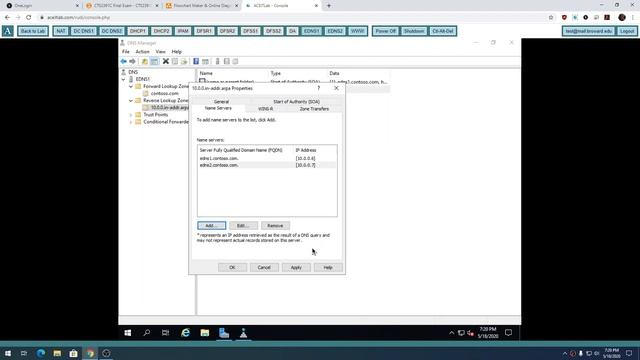
Task: Click the Edit... button
Action: point(243,226)
